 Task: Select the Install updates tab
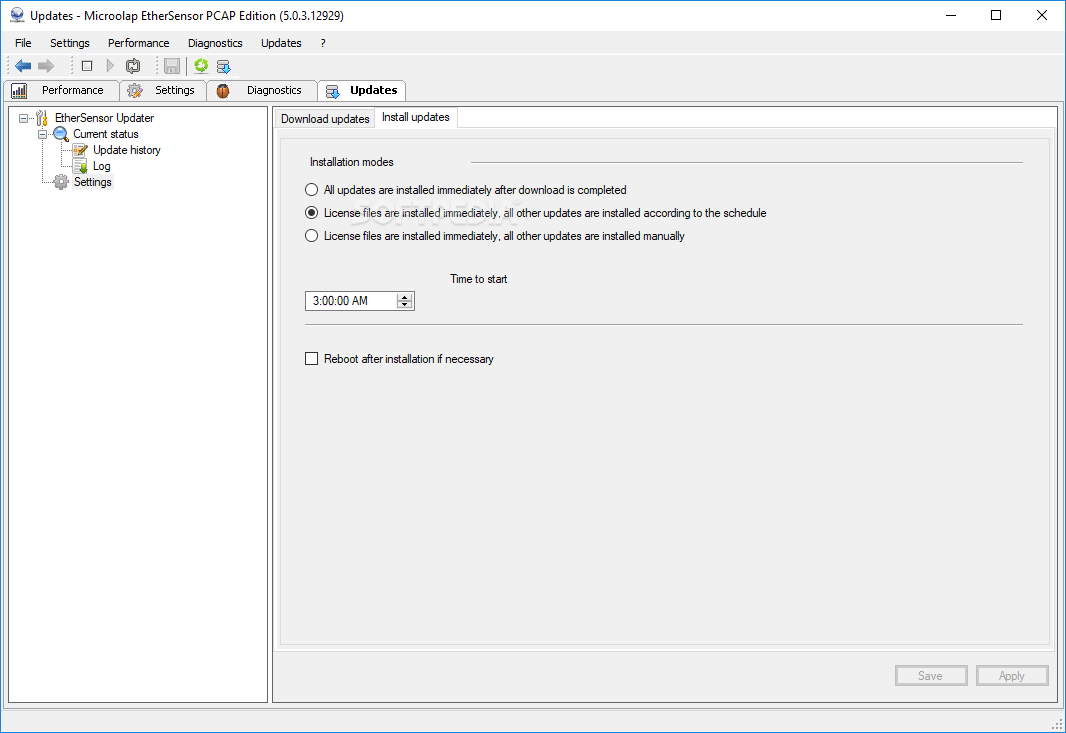click(x=415, y=117)
